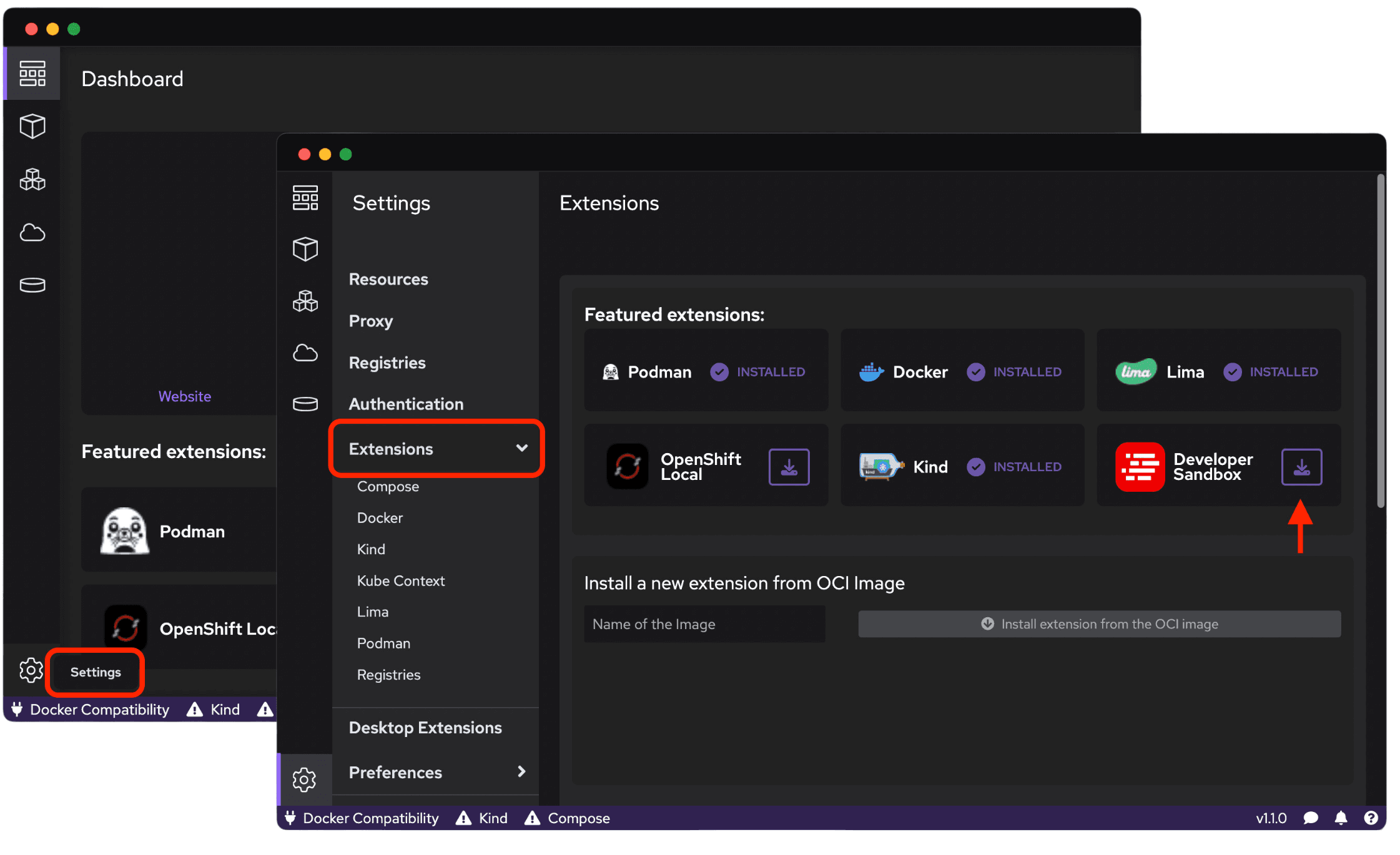Select Kube Context under Extensions
The image size is (1400, 855).
(401, 581)
